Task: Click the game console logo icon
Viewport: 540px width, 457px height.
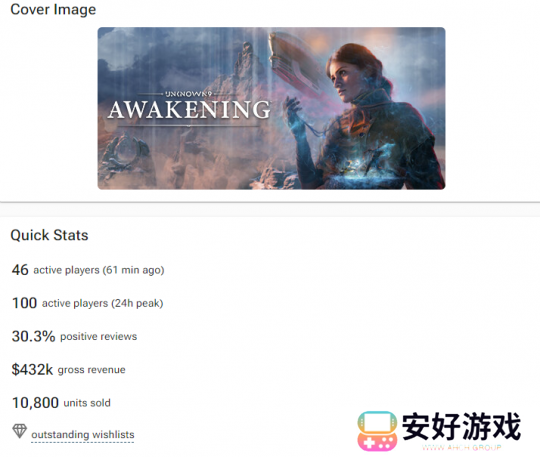Action: [377, 431]
